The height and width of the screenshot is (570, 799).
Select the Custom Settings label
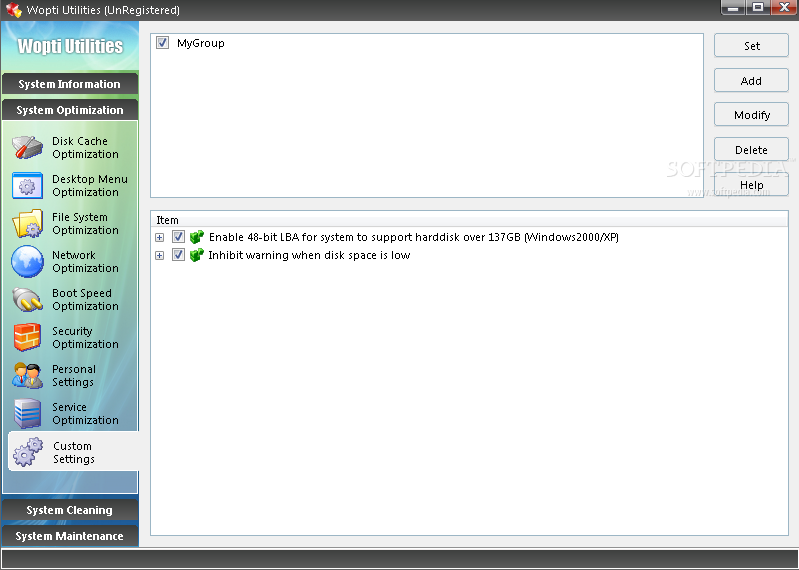point(73,452)
